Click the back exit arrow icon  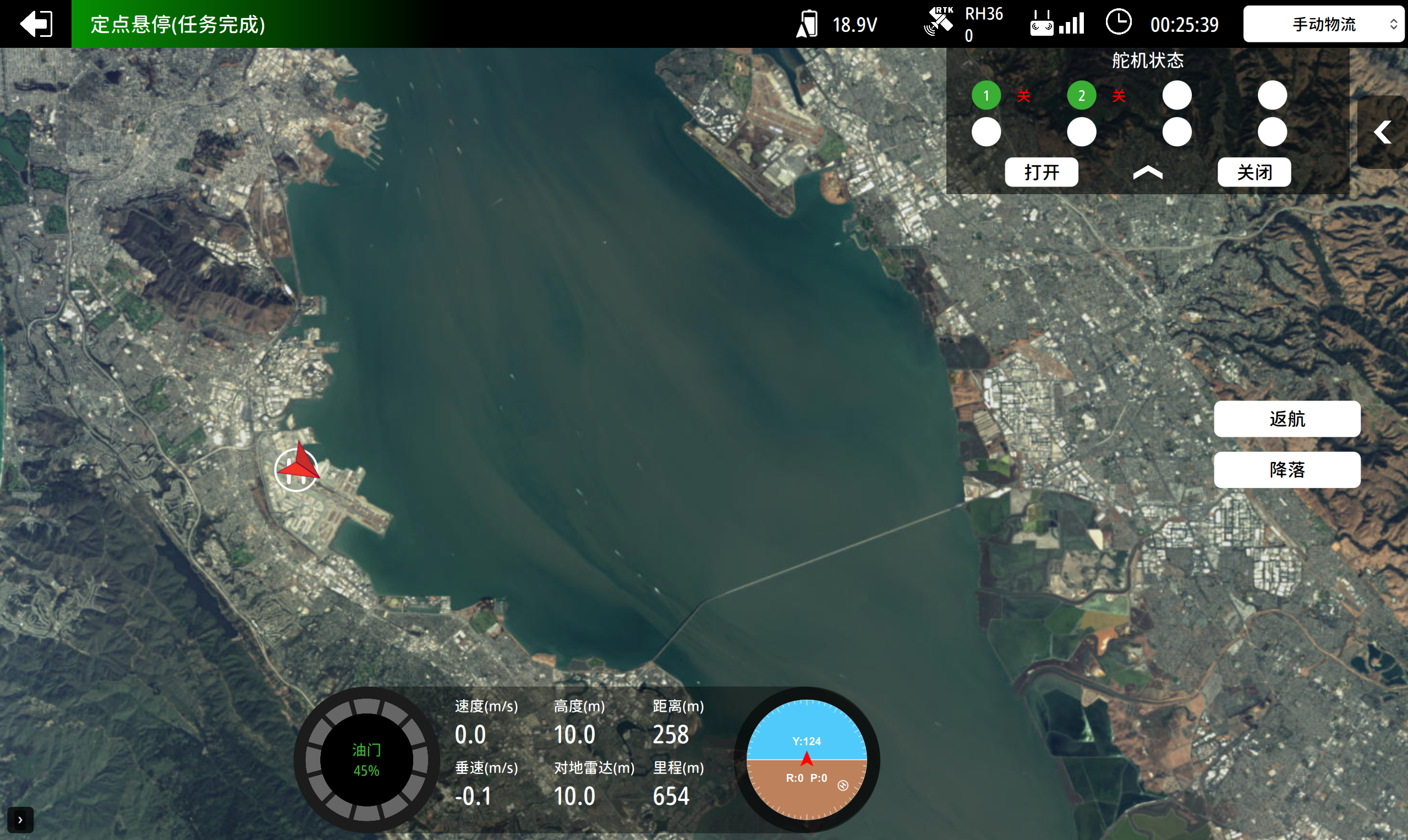coord(36,24)
